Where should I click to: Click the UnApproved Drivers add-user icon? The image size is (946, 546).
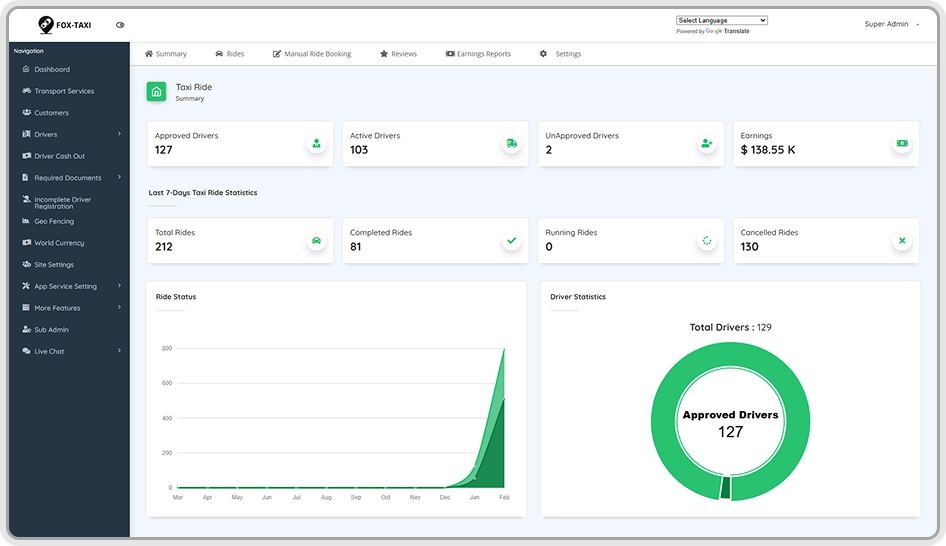point(706,144)
